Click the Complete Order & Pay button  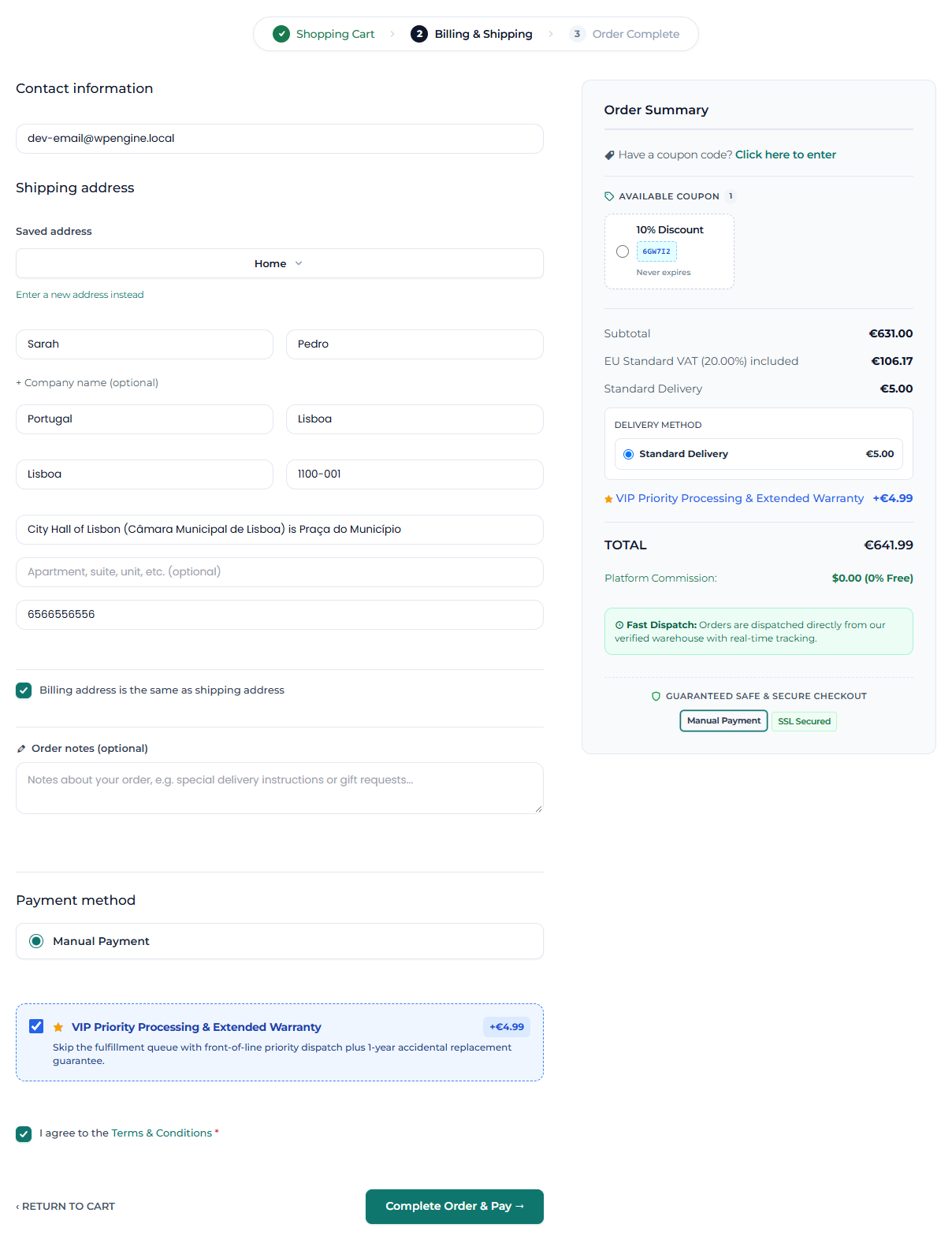455,1207
